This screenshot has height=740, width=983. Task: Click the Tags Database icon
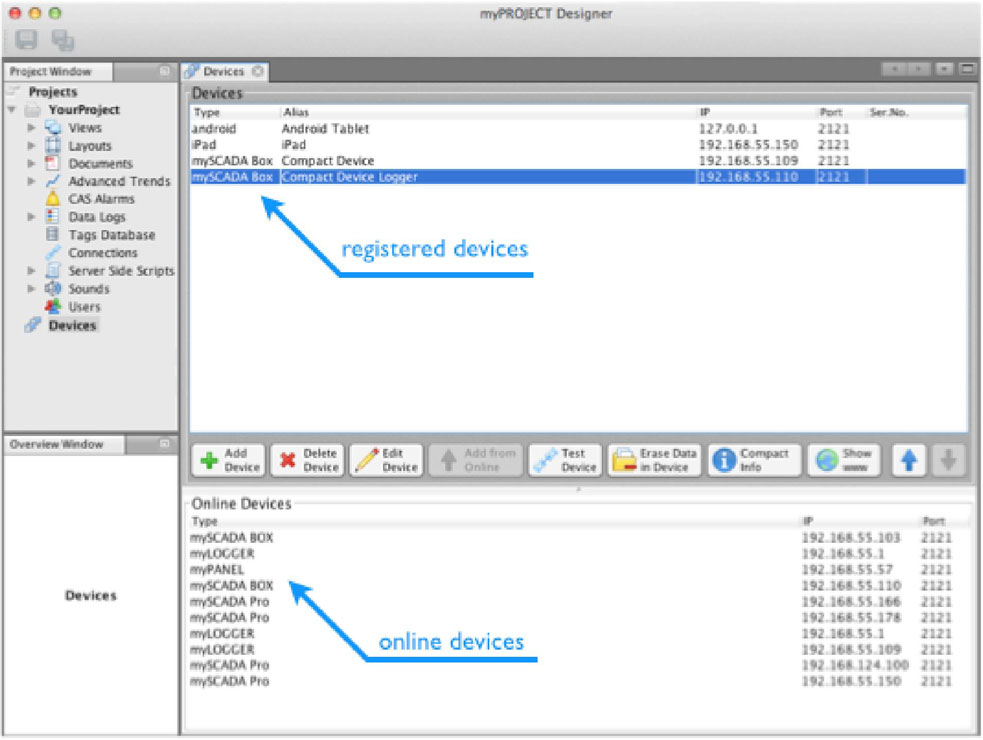(x=53, y=235)
